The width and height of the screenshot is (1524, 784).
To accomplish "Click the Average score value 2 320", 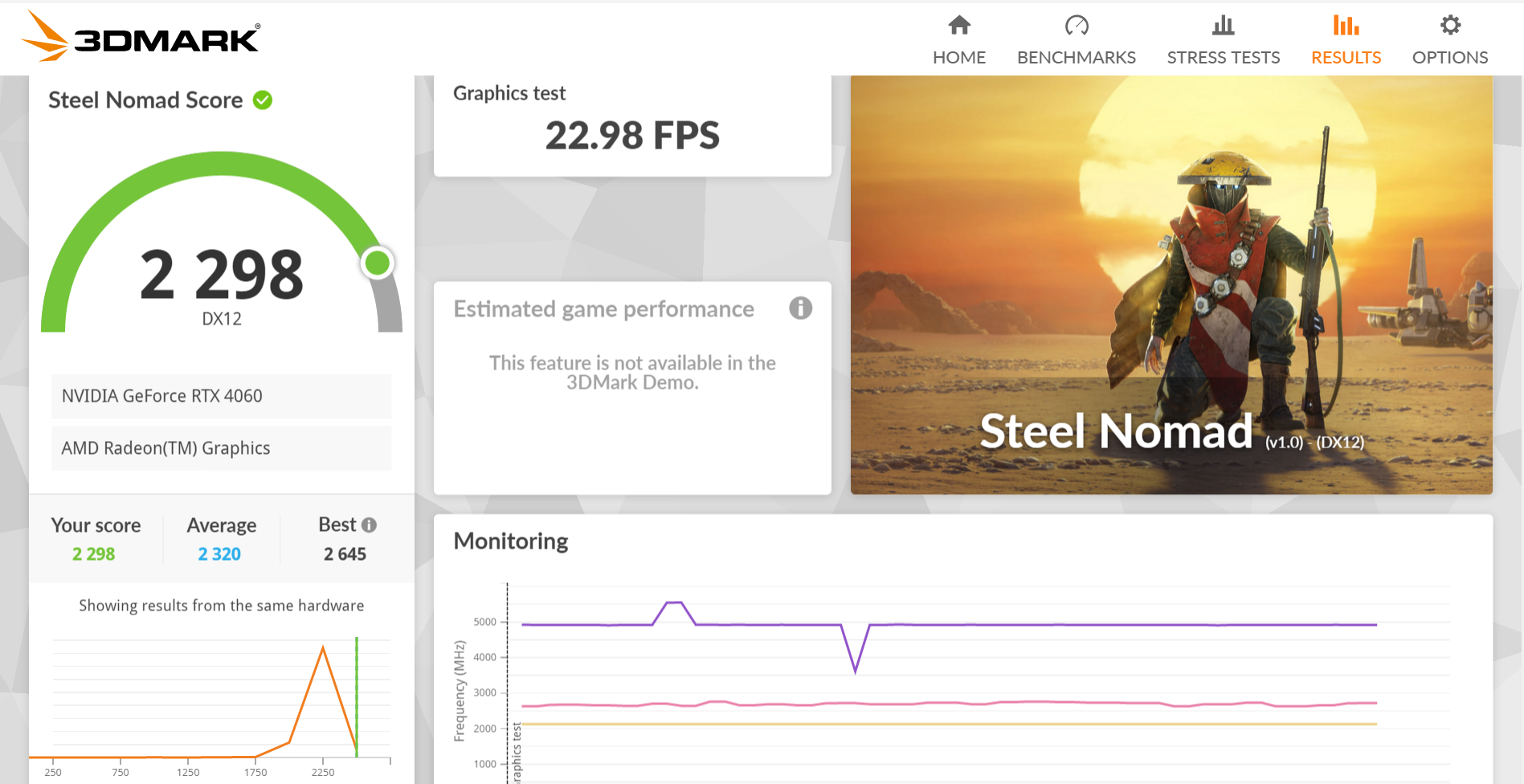I will tap(219, 554).
